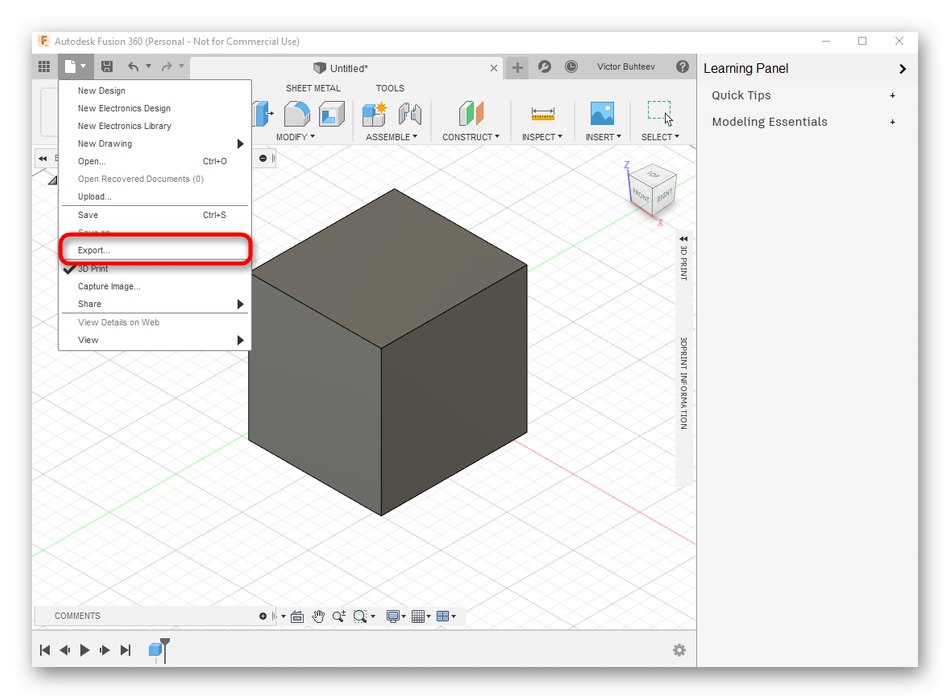Open the CONSTRUCT dropdown menu

470,137
